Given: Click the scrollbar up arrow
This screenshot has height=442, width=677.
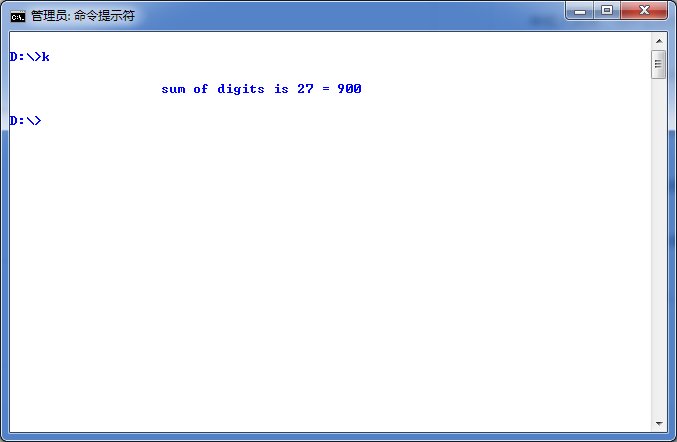Looking at the screenshot, I should pos(658,40).
